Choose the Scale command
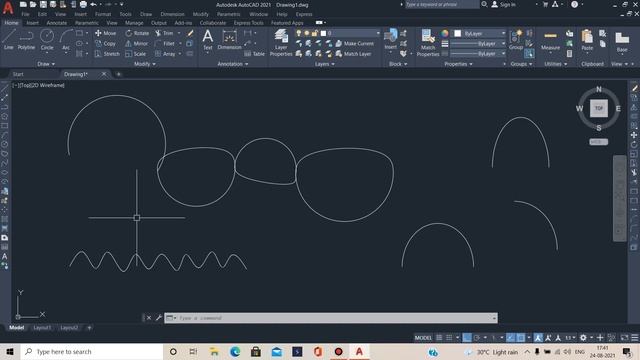Viewport: 640px width, 360px height. pyautogui.click(x=136, y=54)
